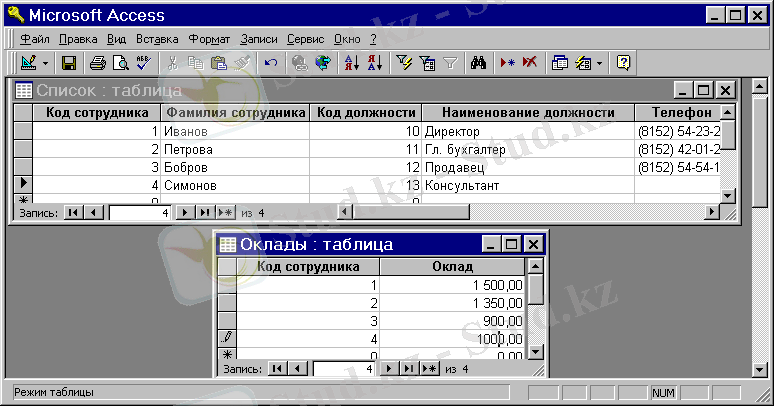Go to next record in Список navigator
774x406 pixels.
tap(185, 213)
